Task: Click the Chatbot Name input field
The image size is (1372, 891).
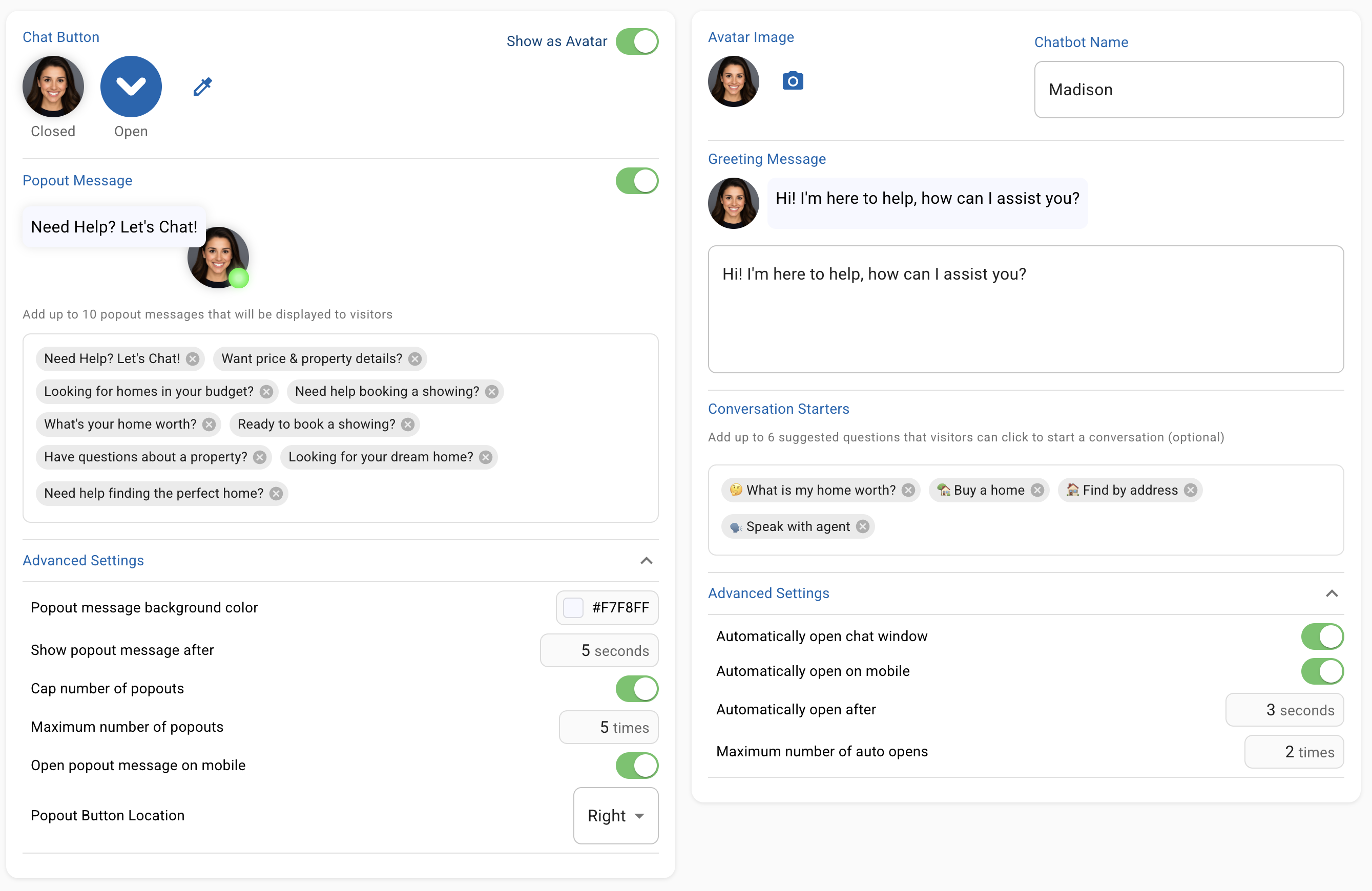Action: coord(1189,90)
